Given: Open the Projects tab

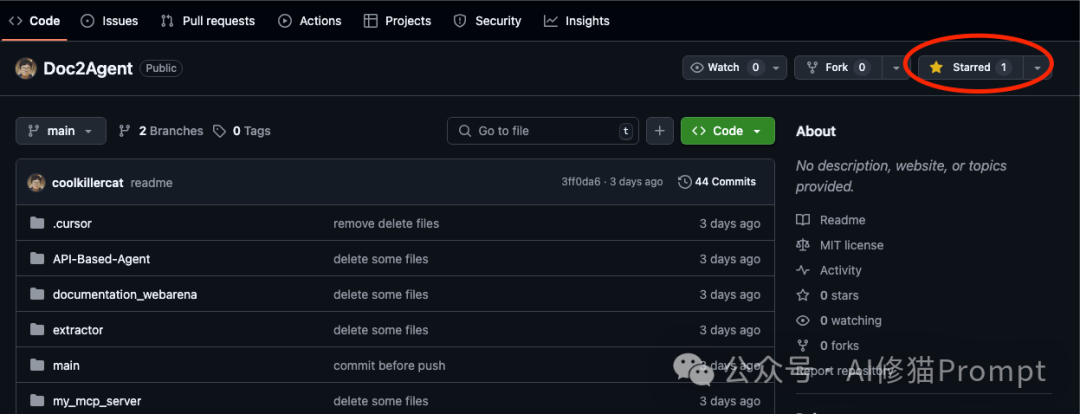Looking at the screenshot, I should click(x=397, y=21).
